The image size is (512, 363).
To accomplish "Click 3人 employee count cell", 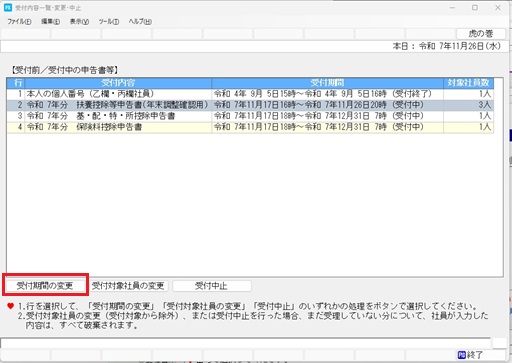I will click(x=468, y=105).
